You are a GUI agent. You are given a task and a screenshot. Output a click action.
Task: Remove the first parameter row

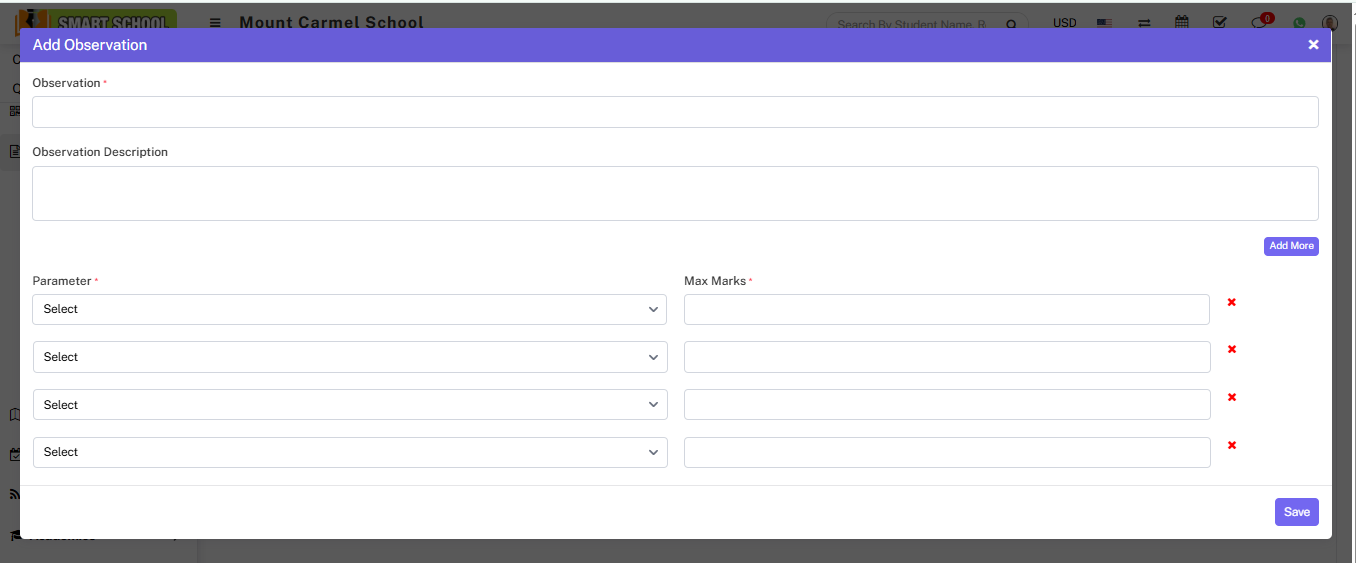tap(1231, 302)
